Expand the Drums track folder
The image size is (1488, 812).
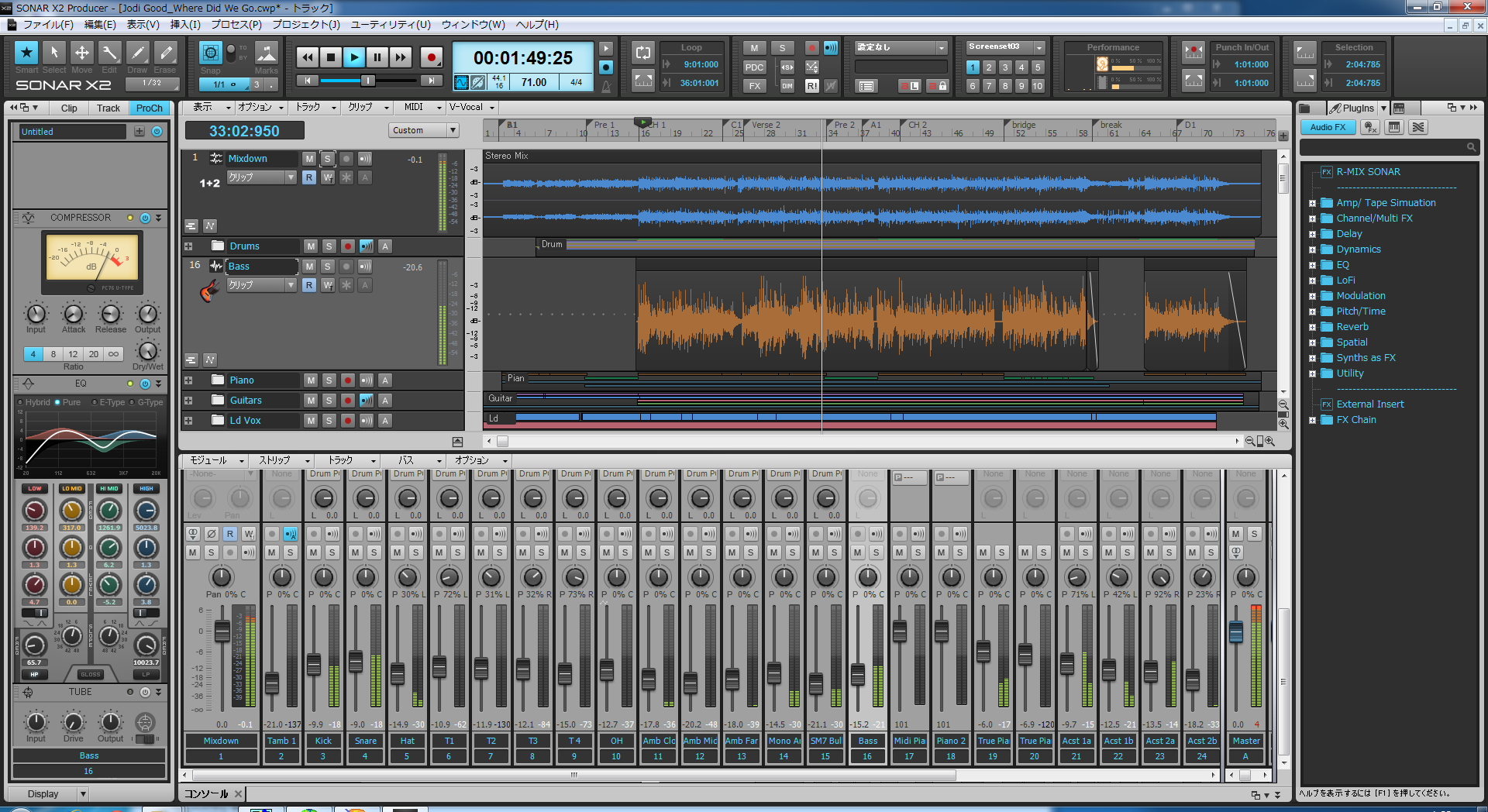[188, 246]
